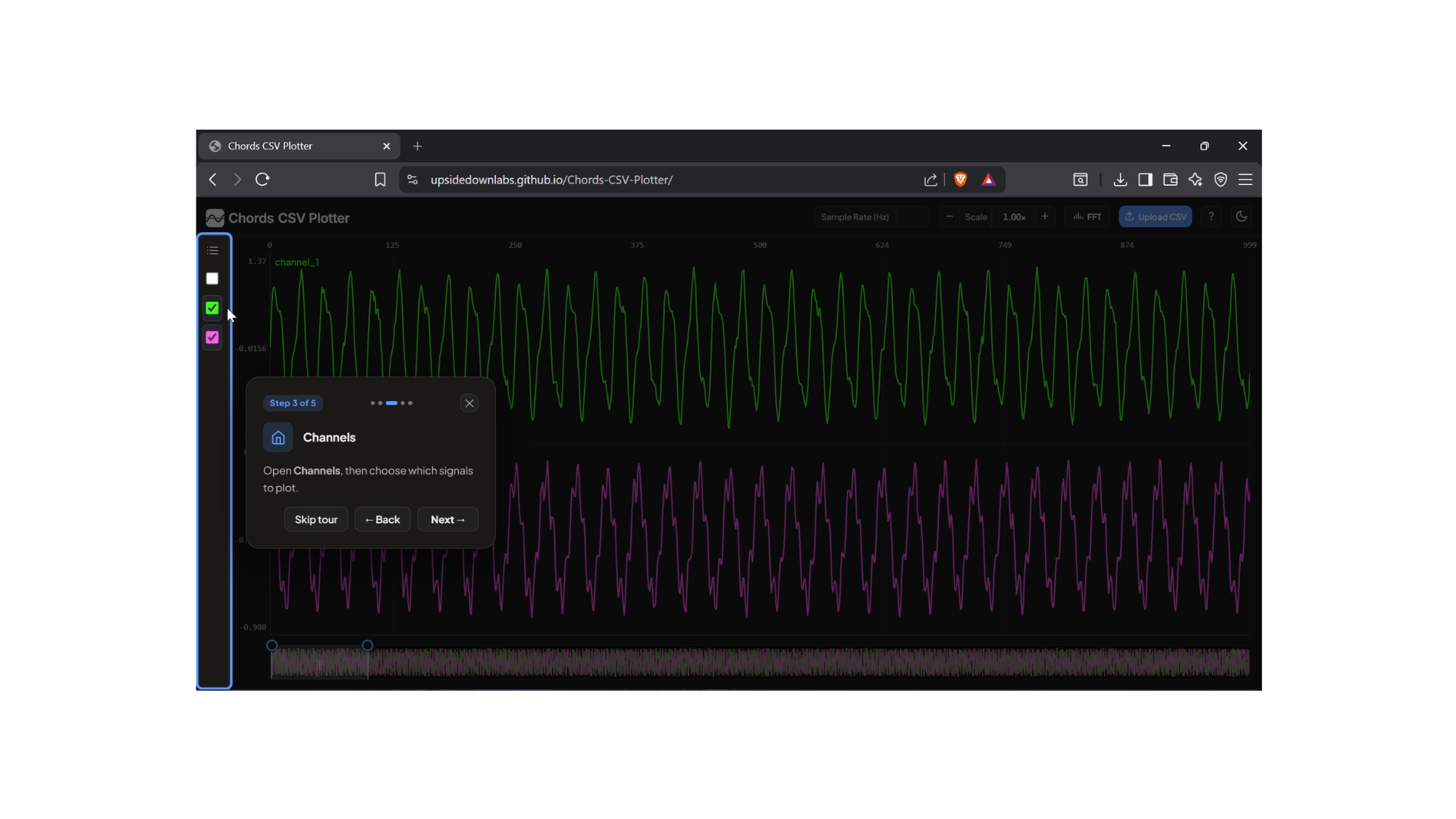Open the browser's page search icon
This screenshot has height=819, width=1456.
point(1081,180)
